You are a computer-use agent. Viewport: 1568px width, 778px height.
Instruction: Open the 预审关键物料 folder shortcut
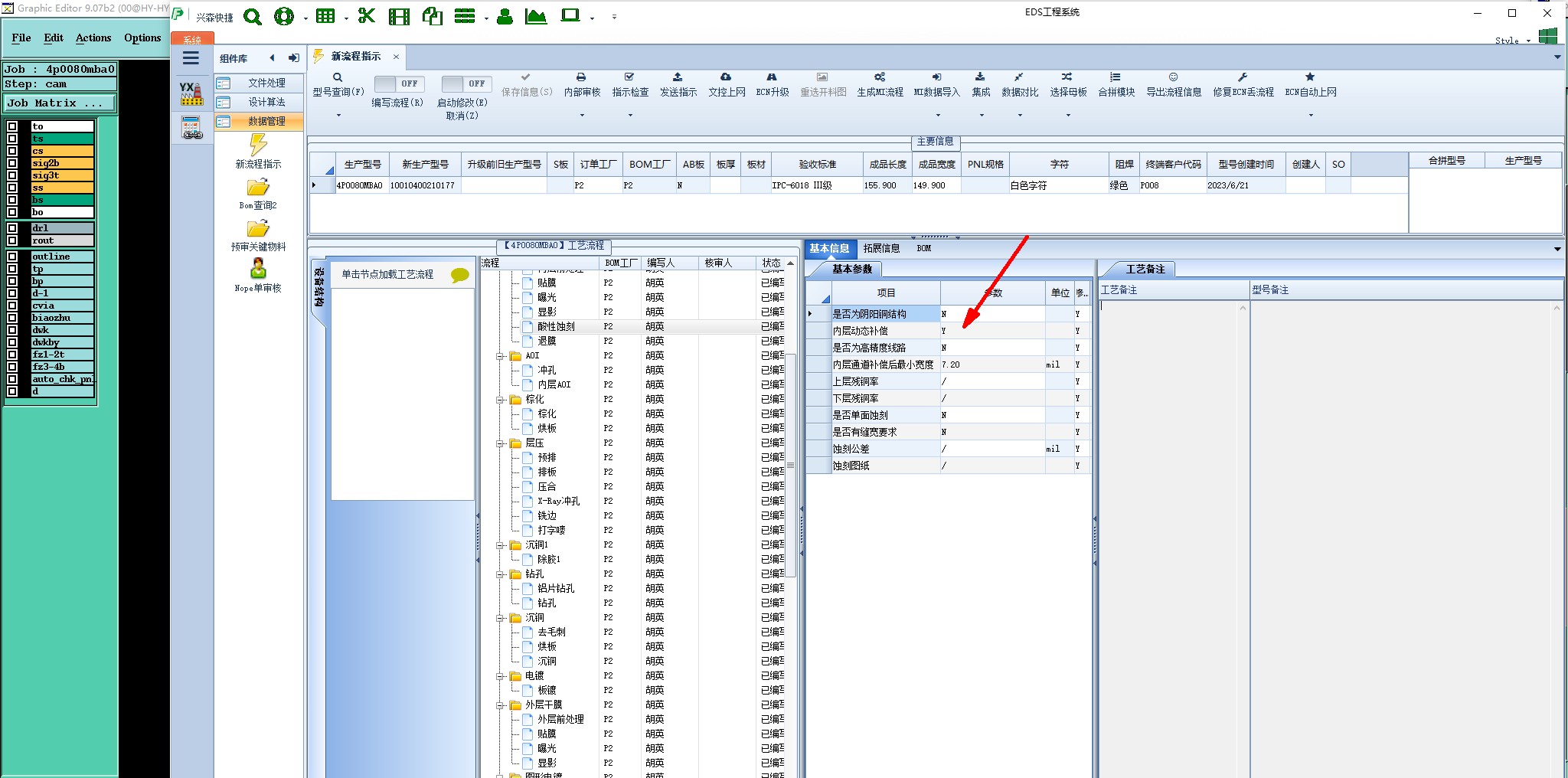click(x=258, y=235)
